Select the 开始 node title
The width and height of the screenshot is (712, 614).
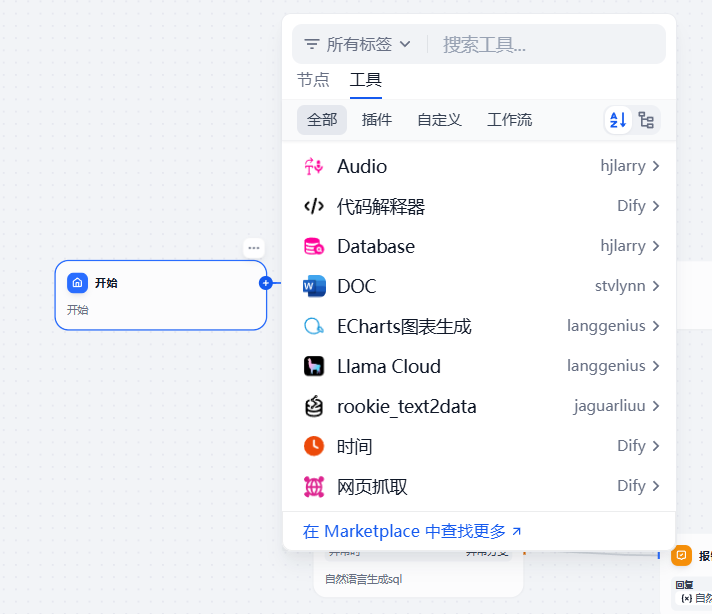point(106,283)
